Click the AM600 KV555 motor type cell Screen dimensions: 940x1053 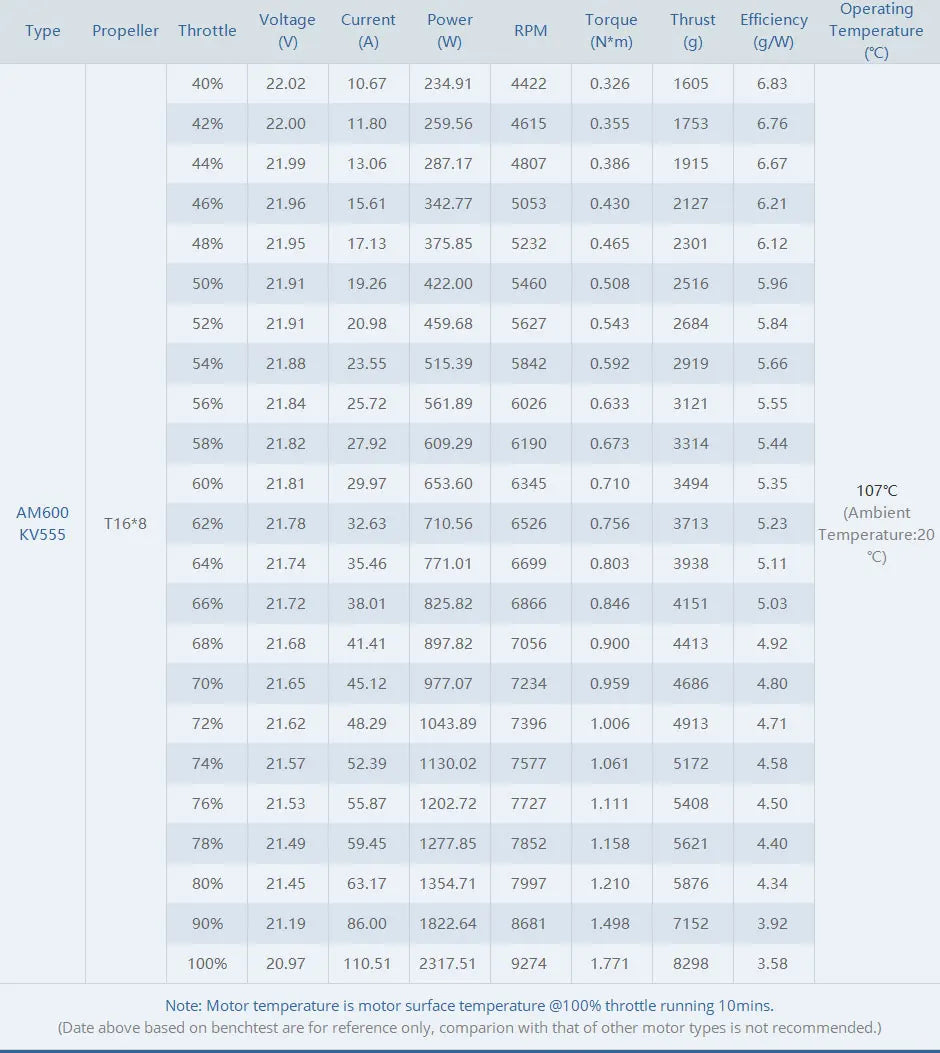[43, 523]
